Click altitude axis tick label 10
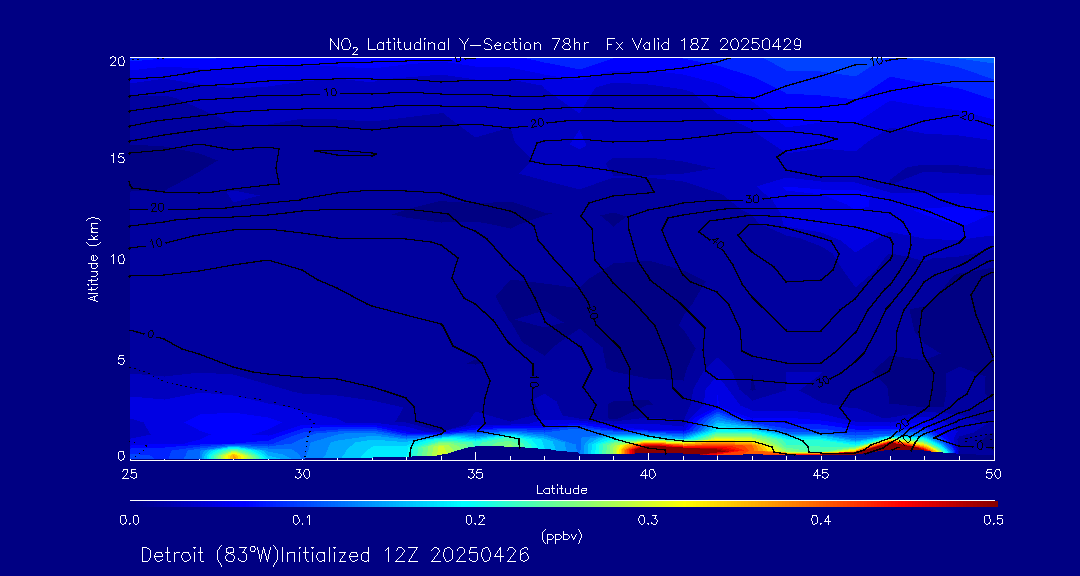1080x576 pixels. click(117, 258)
